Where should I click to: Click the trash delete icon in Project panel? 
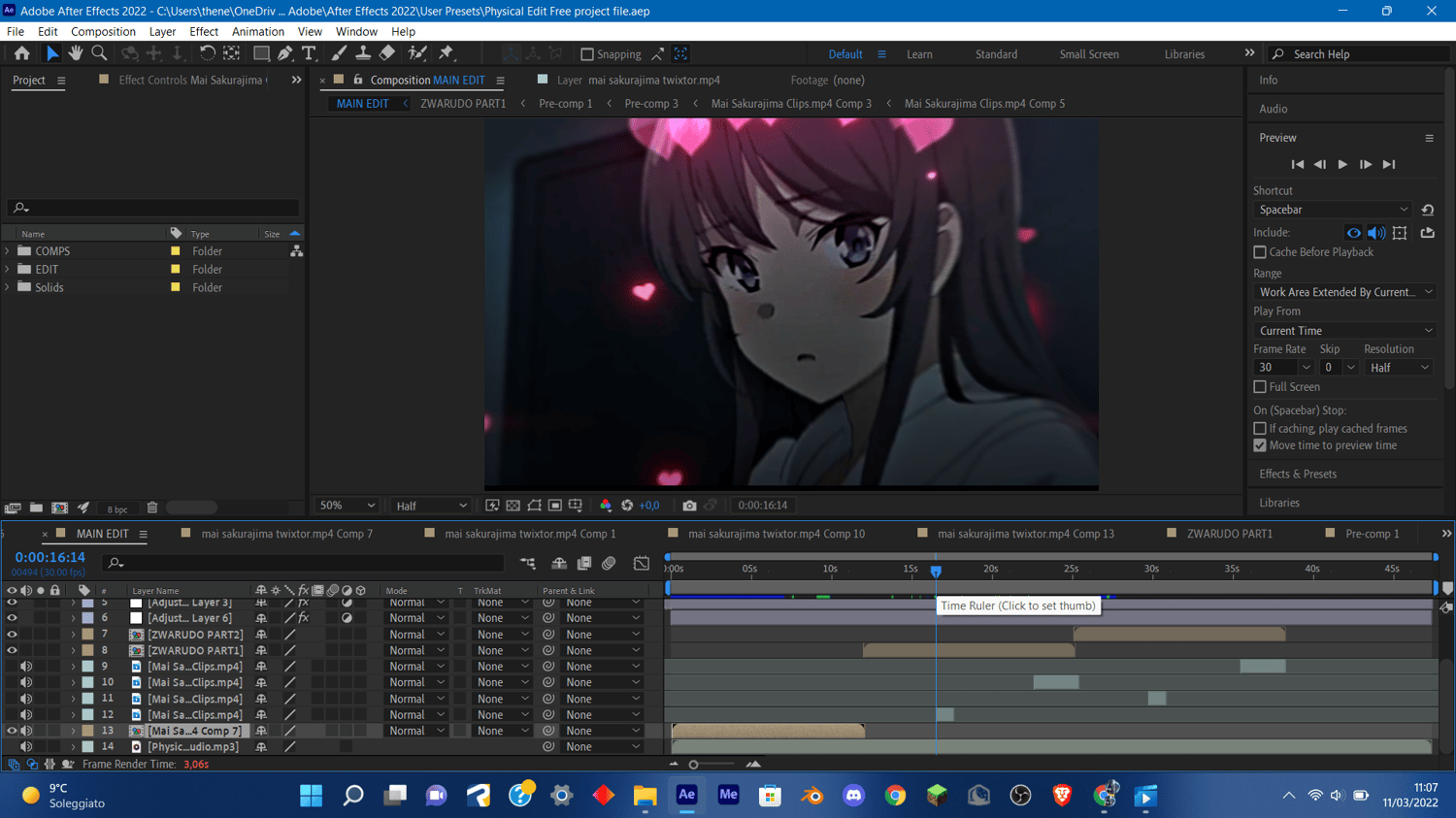pyautogui.click(x=152, y=507)
